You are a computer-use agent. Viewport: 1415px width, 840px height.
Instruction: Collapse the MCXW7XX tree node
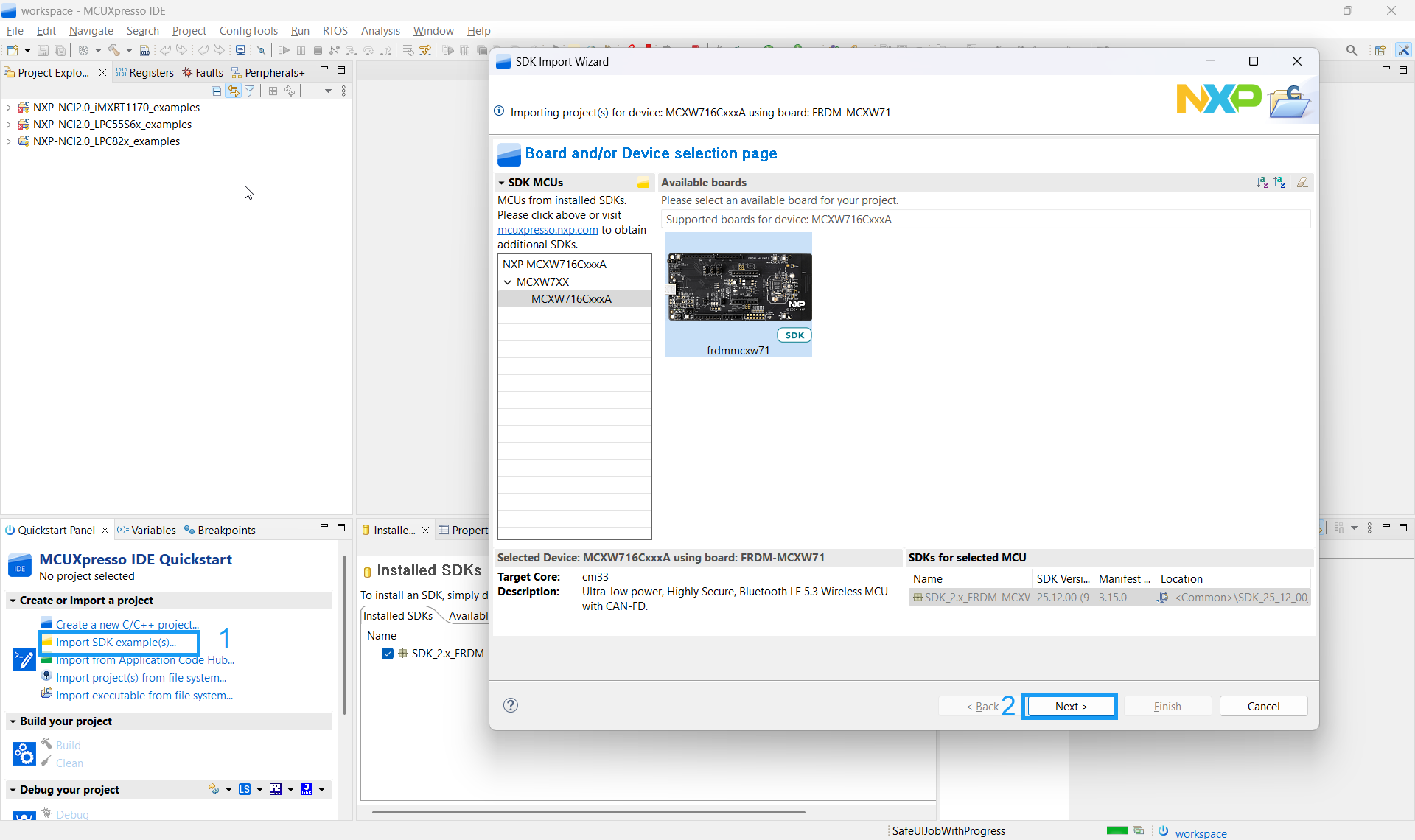pyautogui.click(x=508, y=282)
